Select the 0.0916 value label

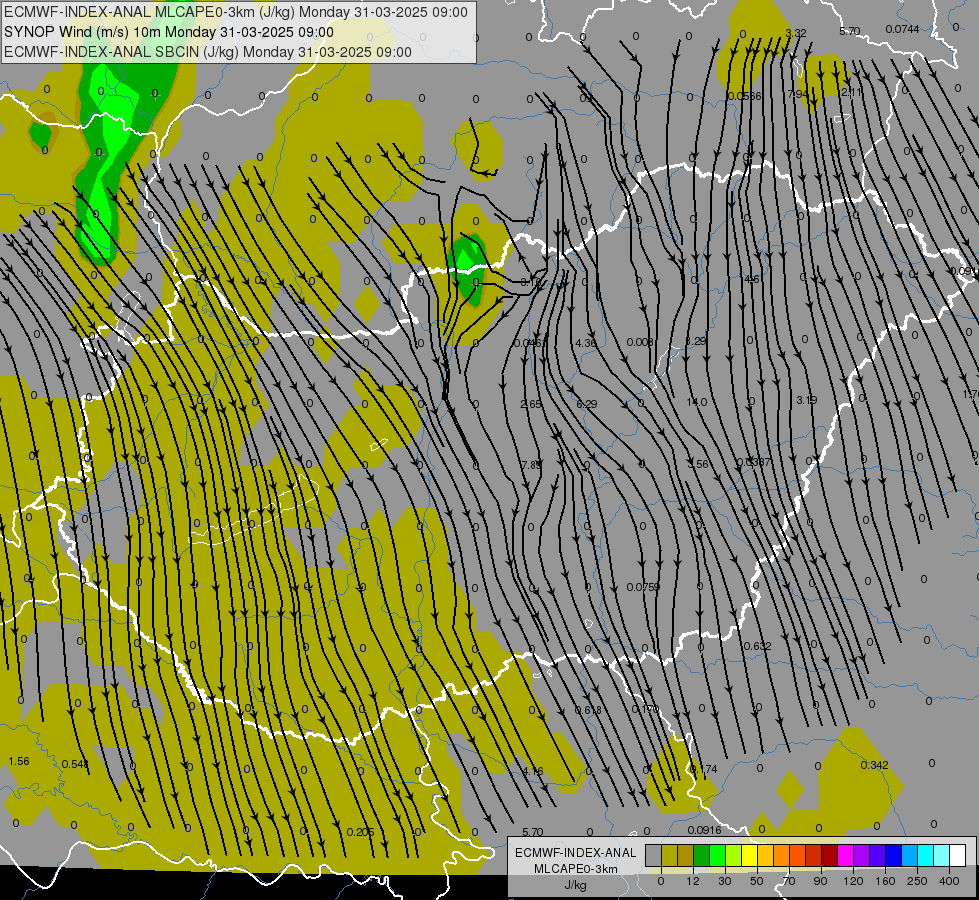coord(704,830)
